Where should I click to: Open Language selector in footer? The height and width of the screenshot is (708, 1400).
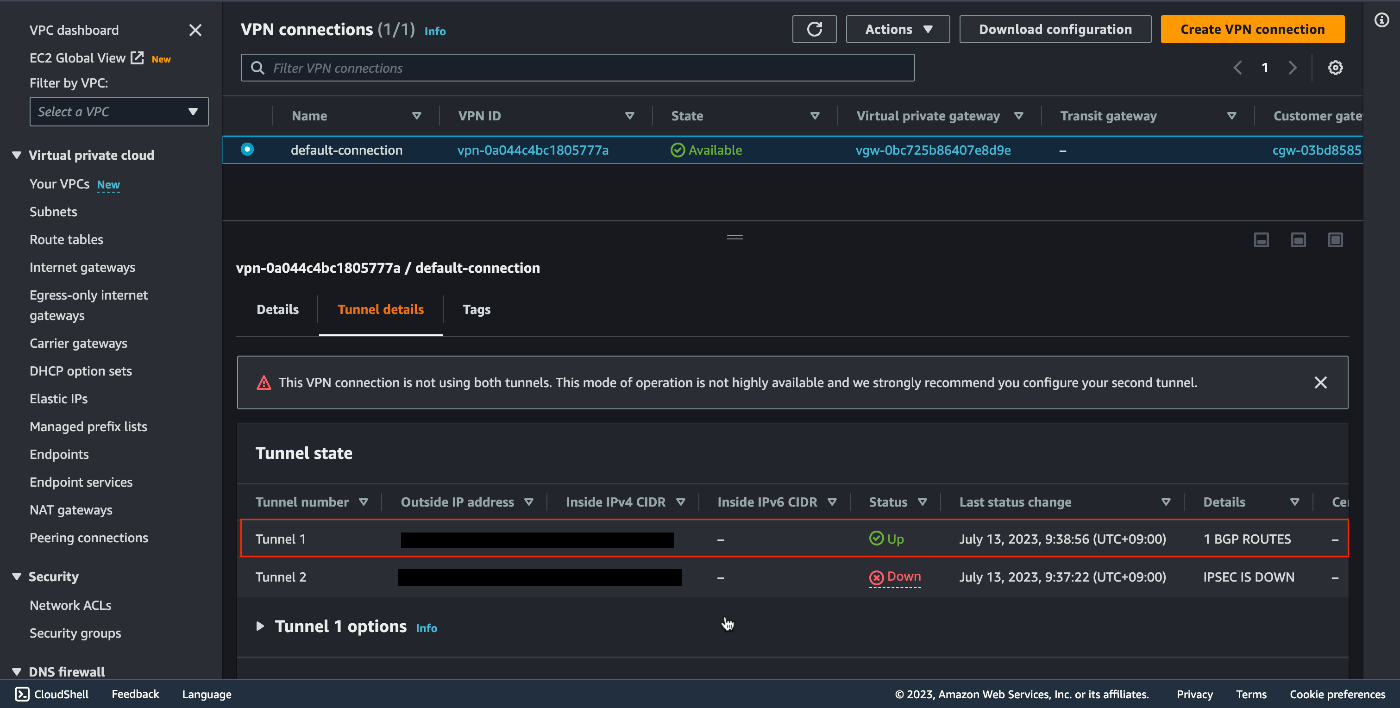pyautogui.click(x=206, y=694)
